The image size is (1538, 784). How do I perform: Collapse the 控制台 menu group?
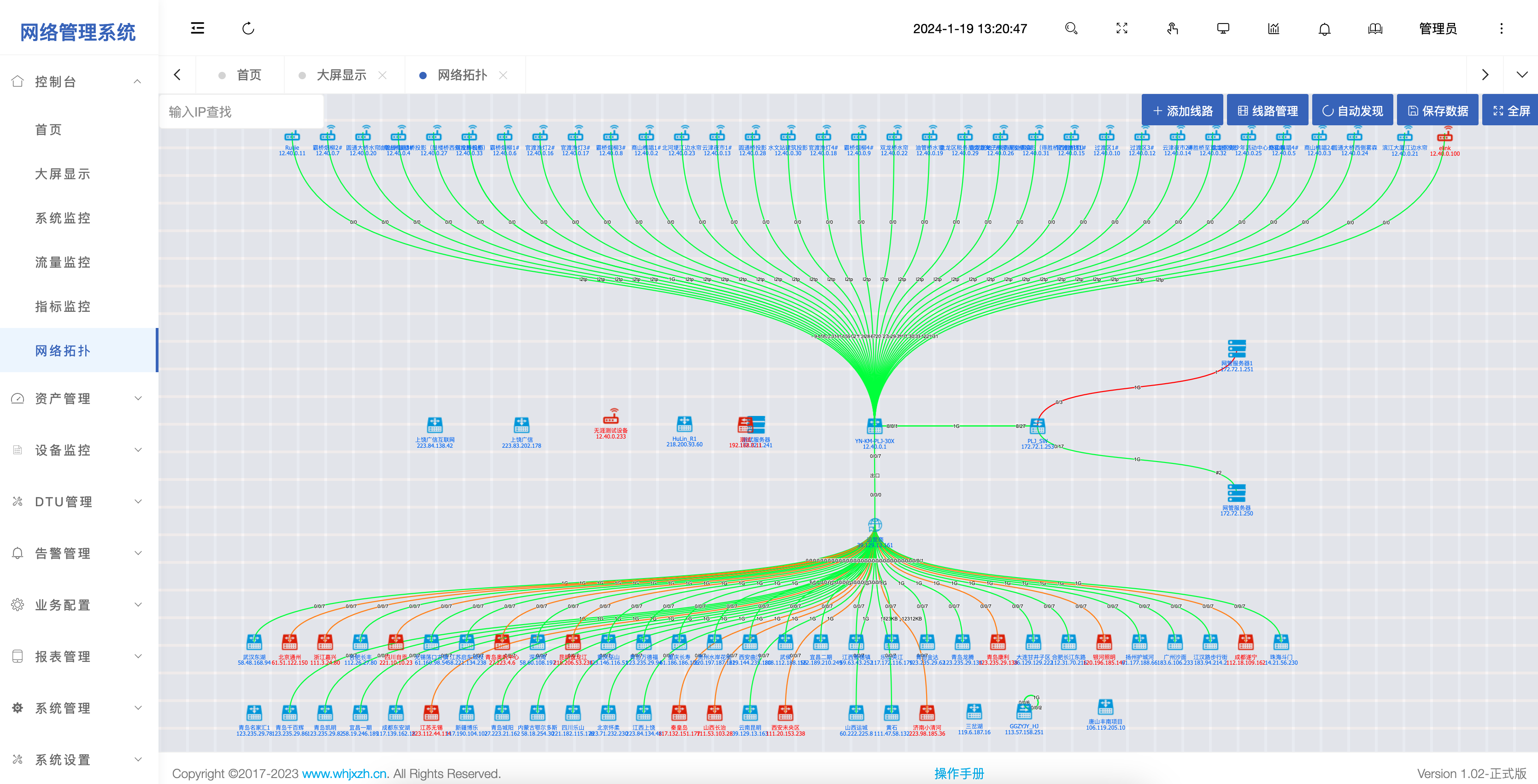(79, 81)
